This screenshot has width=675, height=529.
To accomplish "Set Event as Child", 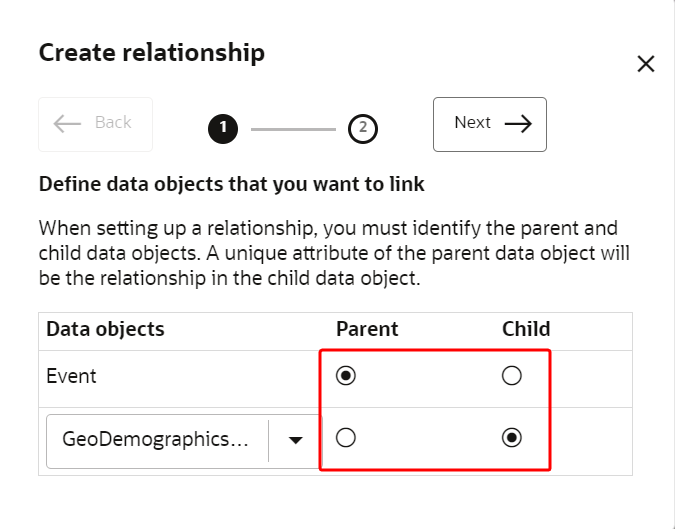I will tap(512, 376).
